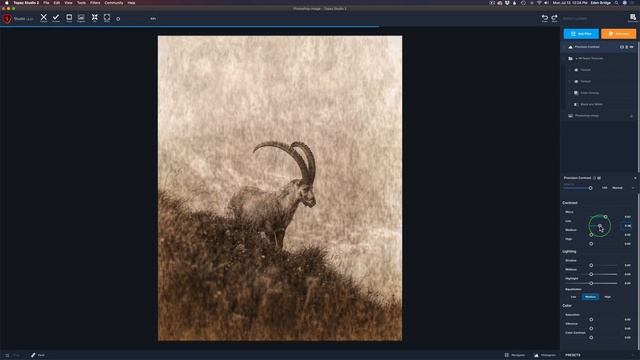This screenshot has height=360, width=640.
Task: Click the Wi-Fi icon in menu bar
Action: tap(539, 3)
